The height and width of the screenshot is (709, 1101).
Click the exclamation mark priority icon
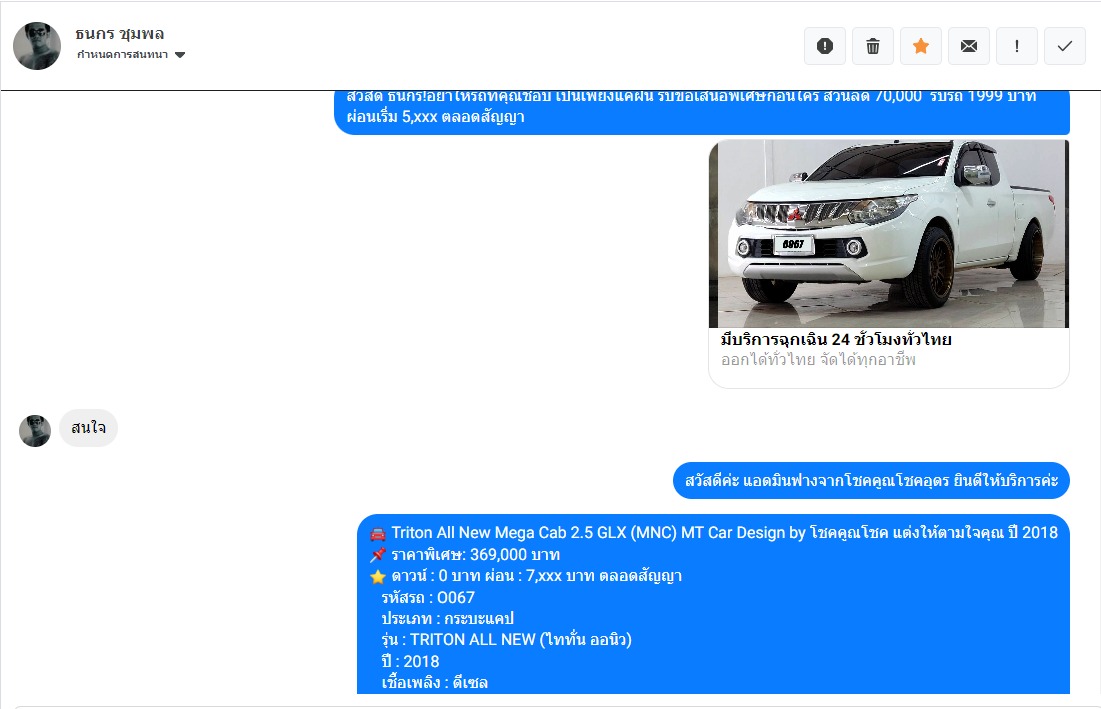click(x=1017, y=46)
